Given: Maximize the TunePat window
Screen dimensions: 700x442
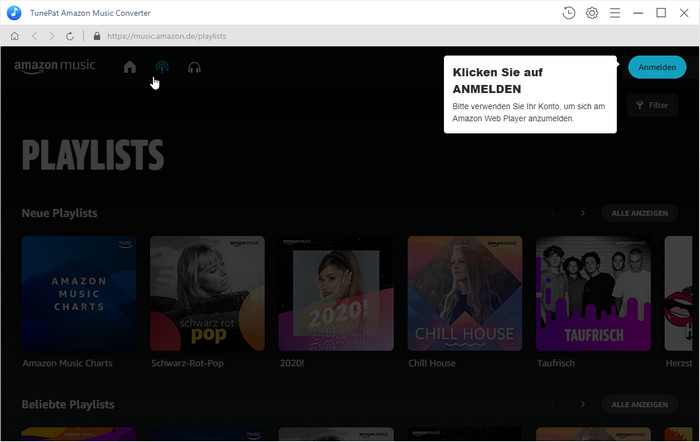Looking at the screenshot, I should tap(661, 13).
